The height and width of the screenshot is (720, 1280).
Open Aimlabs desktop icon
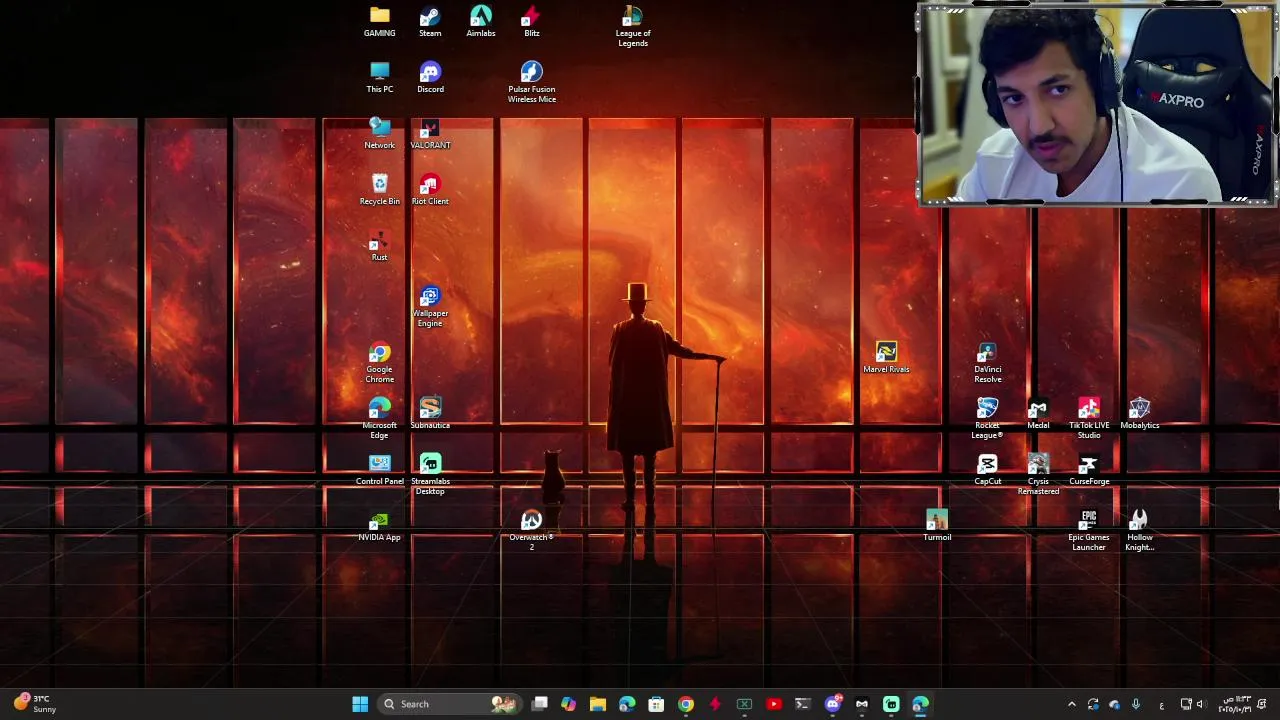click(x=481, y=22)
